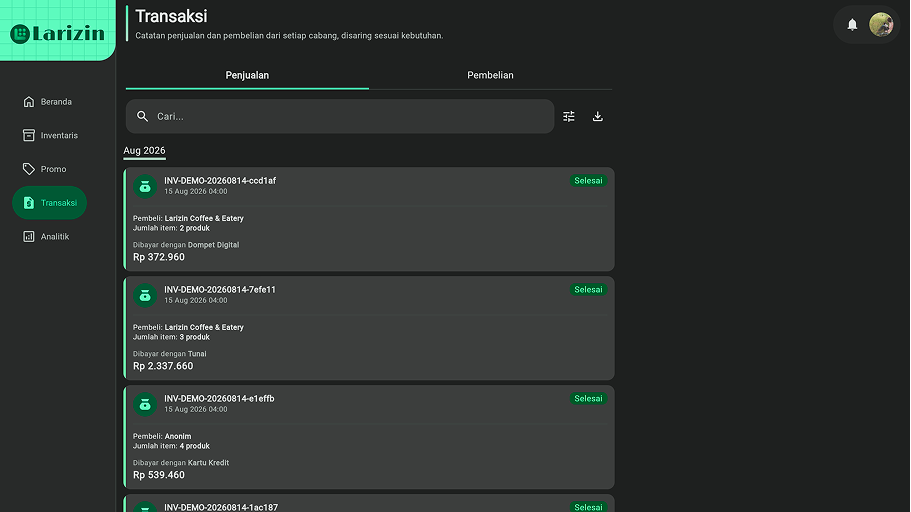911x512 pixels.
Task: Click the Aug 2026 month header
Action: coord(144,151)
